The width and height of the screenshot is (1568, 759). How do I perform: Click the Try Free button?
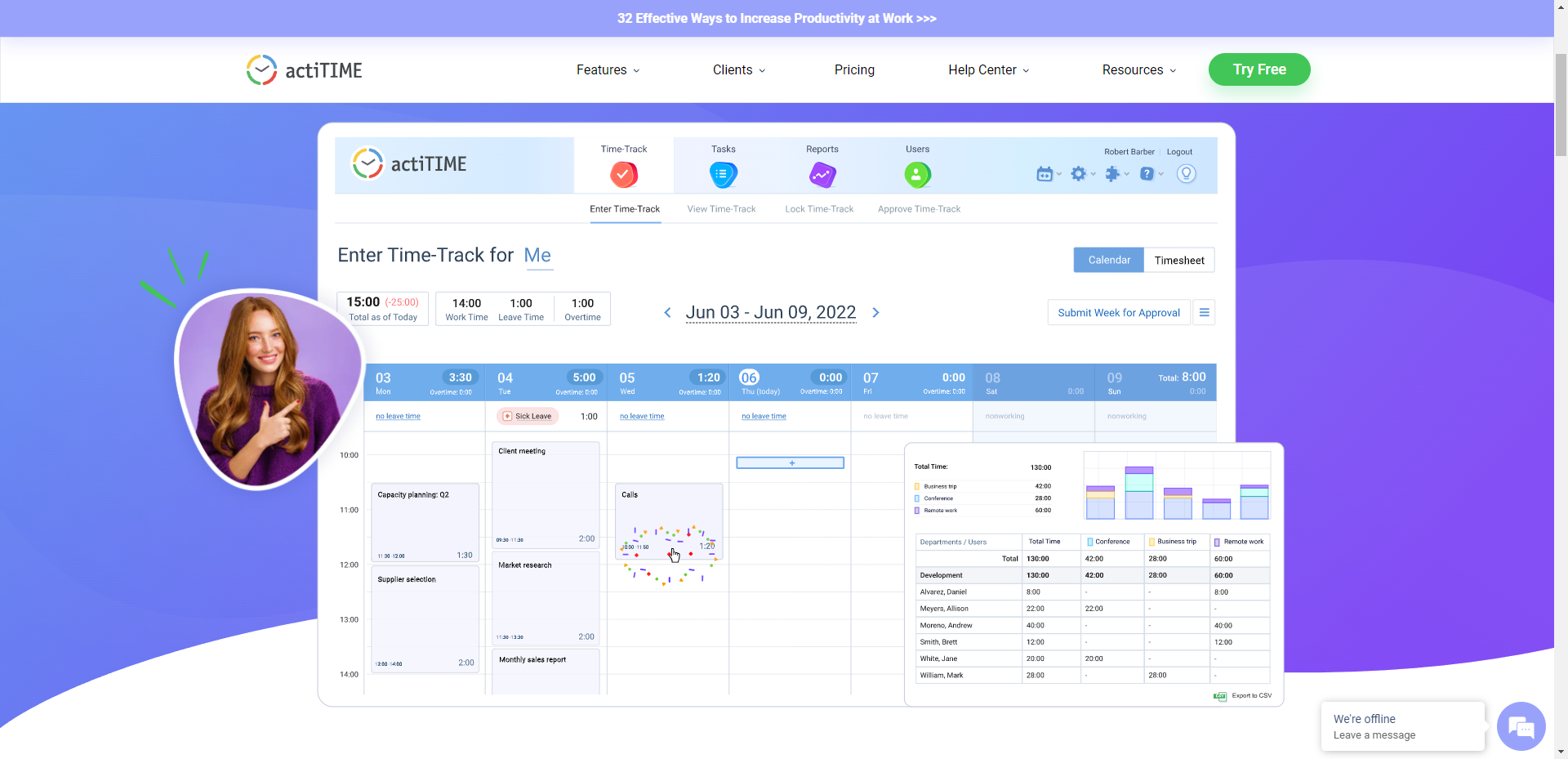click(1258, 69)
